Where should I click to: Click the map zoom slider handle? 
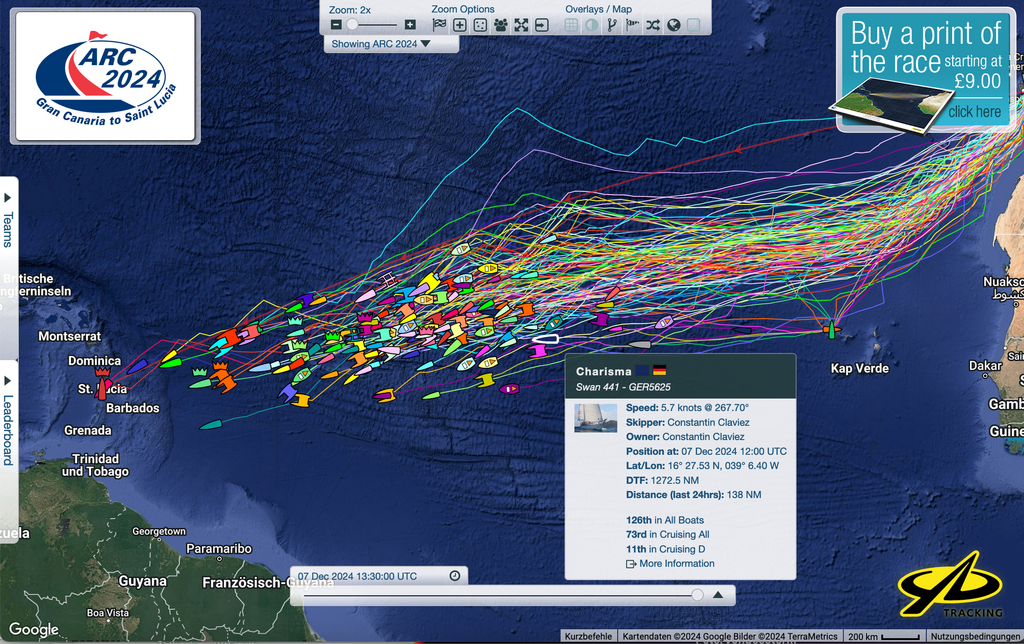[x=353, y=25]
